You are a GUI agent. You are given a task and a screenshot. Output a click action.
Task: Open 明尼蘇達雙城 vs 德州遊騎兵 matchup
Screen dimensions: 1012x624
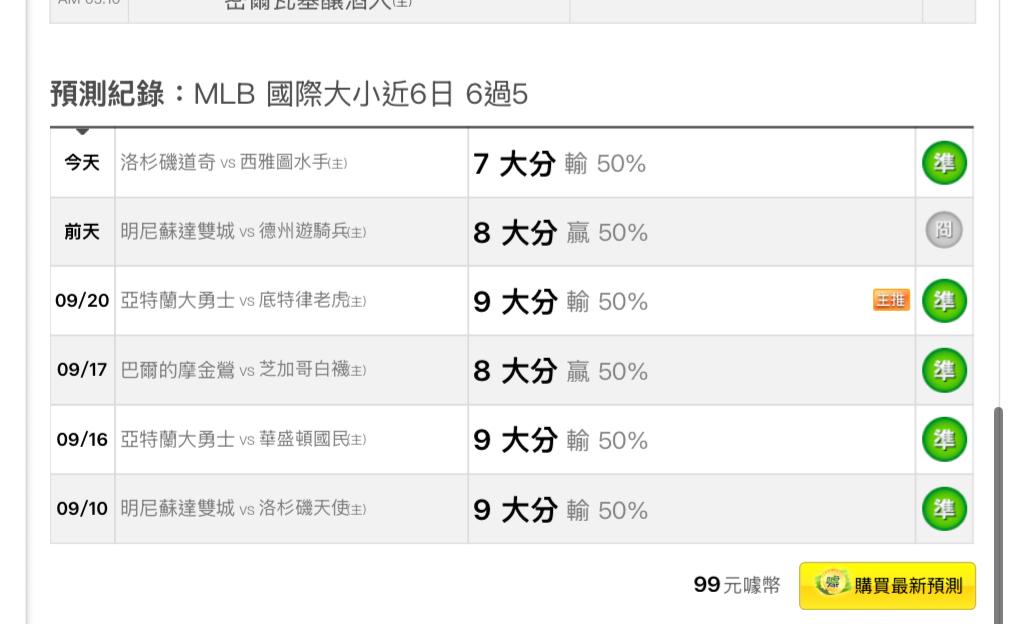(243, 232)
